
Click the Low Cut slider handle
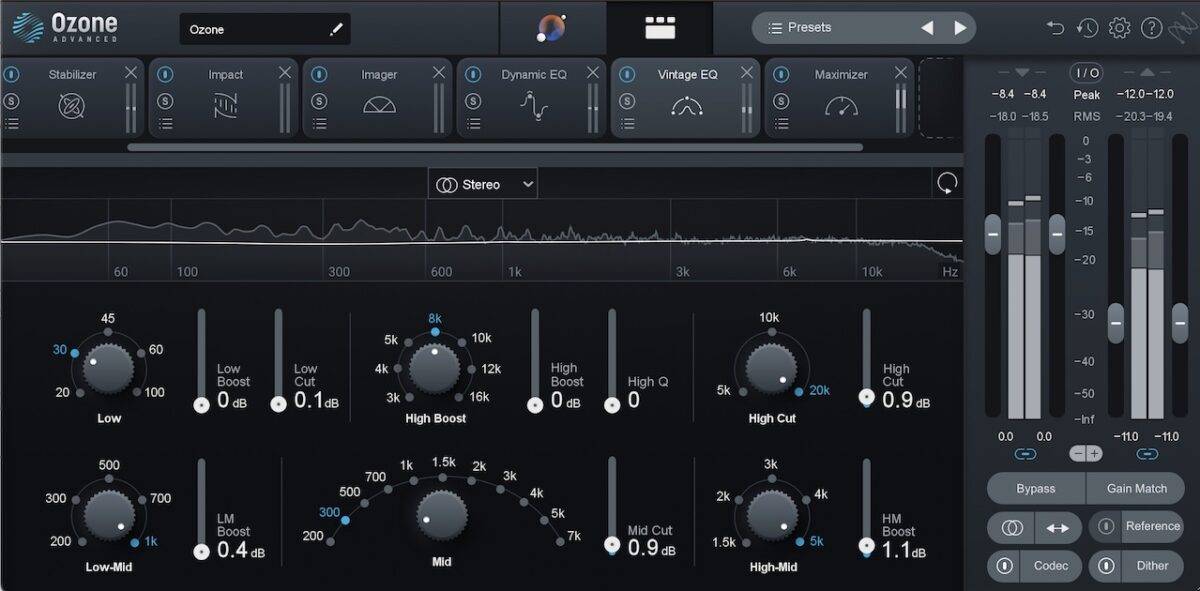(279, 404)
